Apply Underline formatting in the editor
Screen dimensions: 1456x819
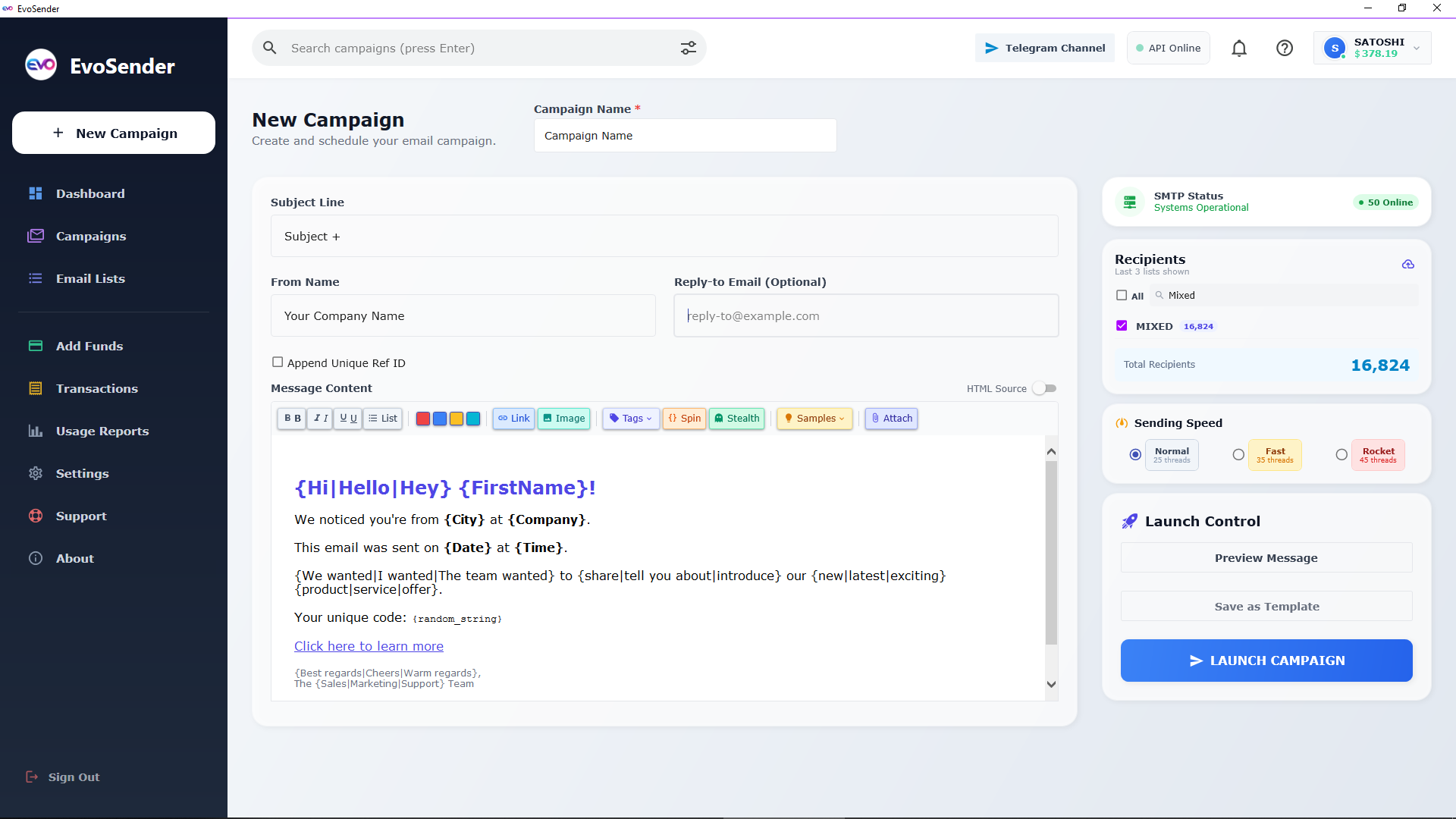pyautogui.click(x=348, y=418)
